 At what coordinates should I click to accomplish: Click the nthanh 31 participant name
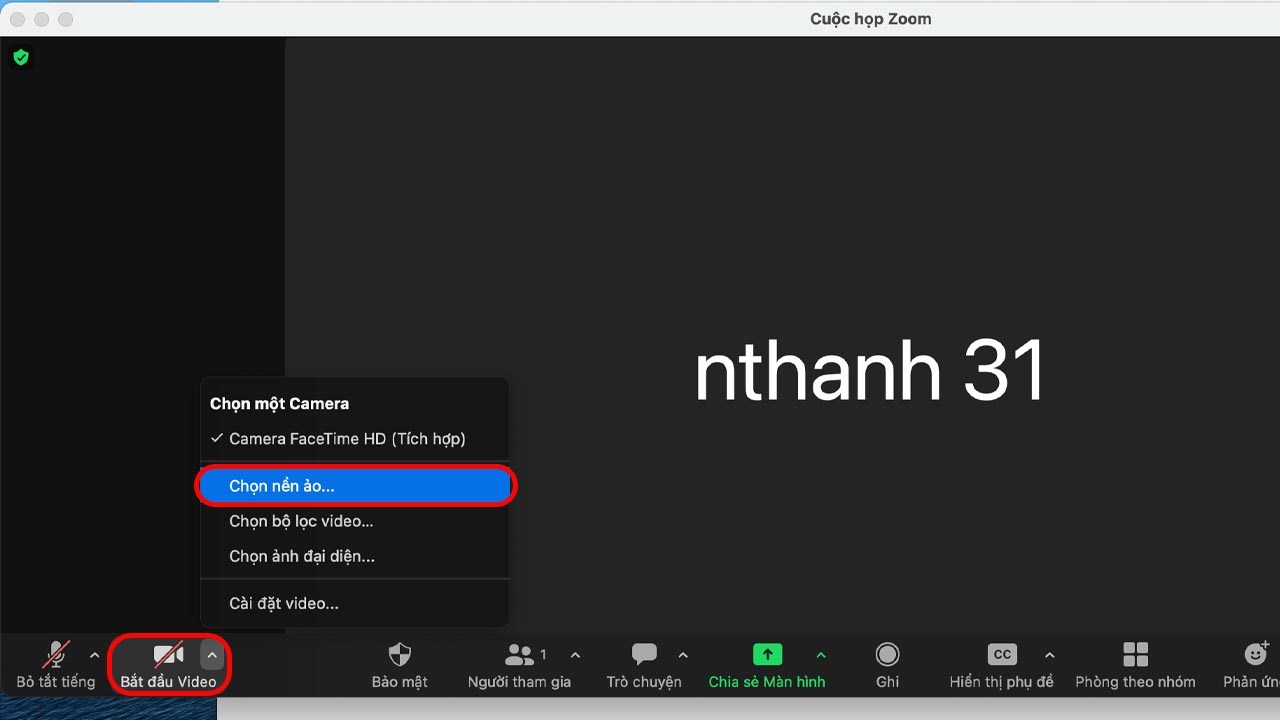click(870, 372)
